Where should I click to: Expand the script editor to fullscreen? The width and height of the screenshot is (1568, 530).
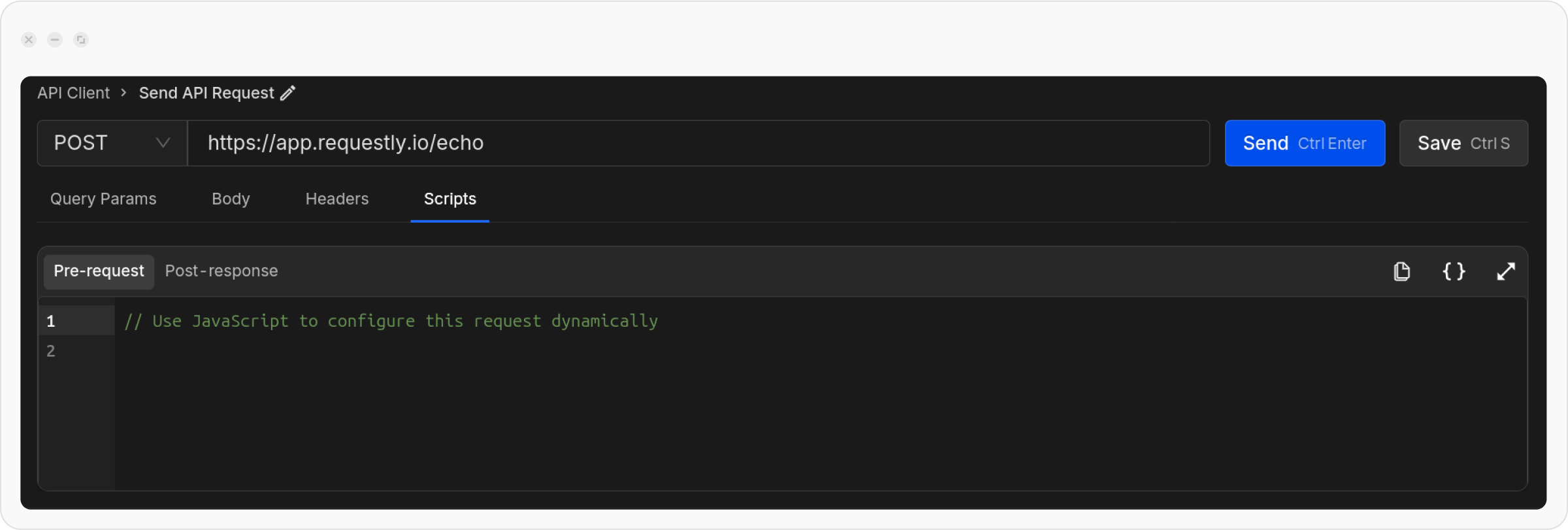(x=1506, y=271)
